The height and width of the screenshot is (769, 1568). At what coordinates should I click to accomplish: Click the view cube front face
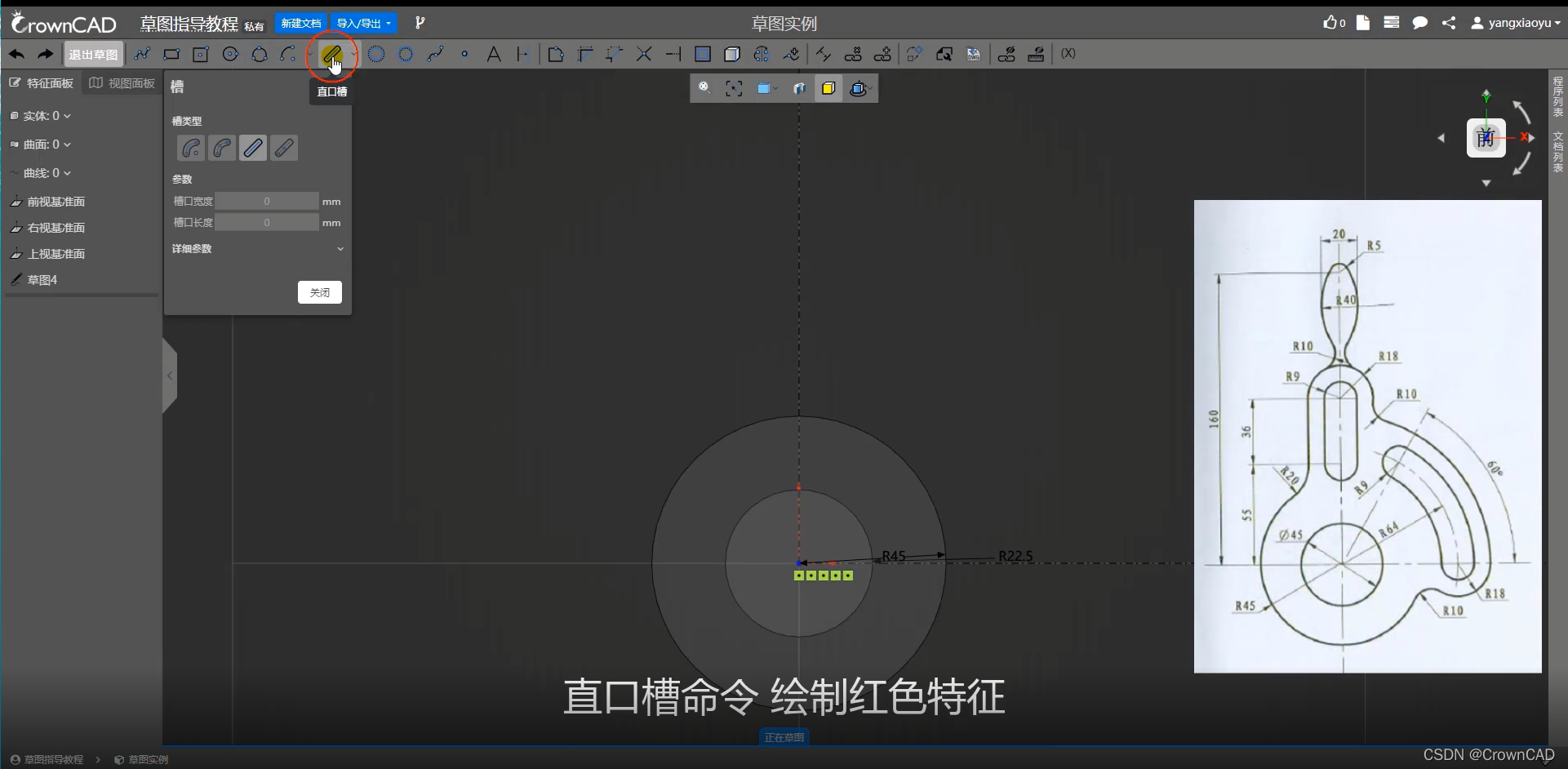[1486, 138]
